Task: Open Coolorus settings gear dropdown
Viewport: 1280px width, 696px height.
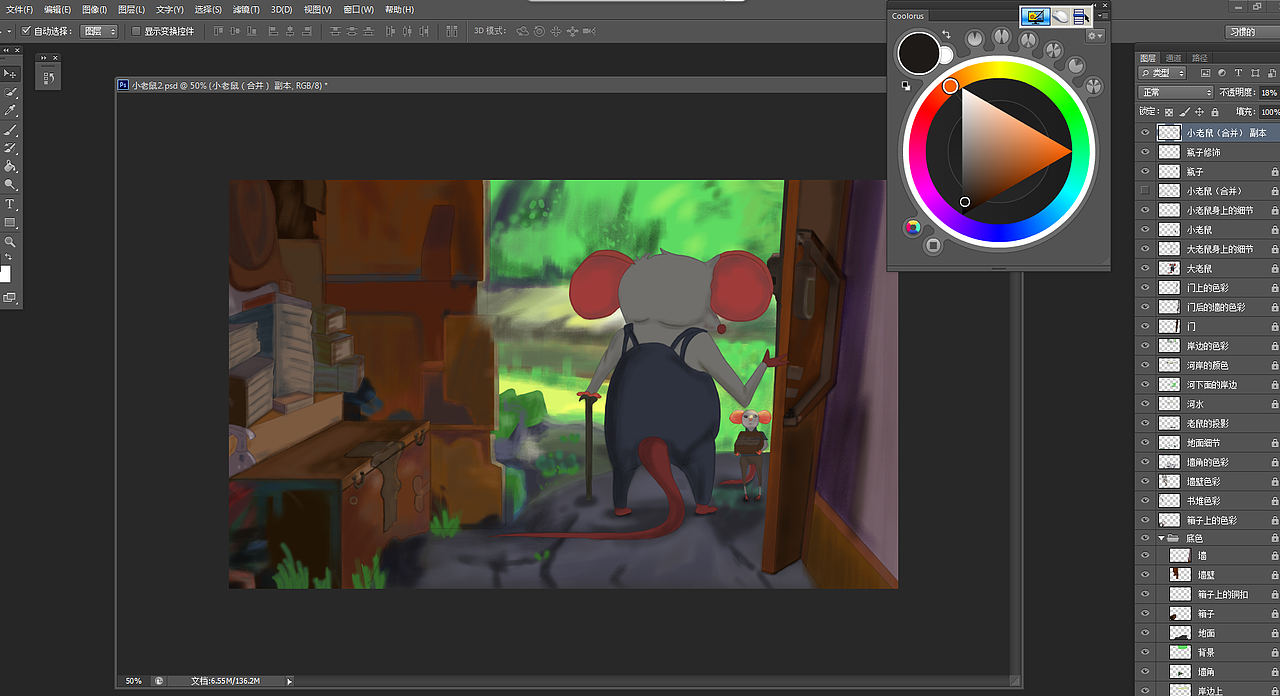Action: pos(1095,35)
